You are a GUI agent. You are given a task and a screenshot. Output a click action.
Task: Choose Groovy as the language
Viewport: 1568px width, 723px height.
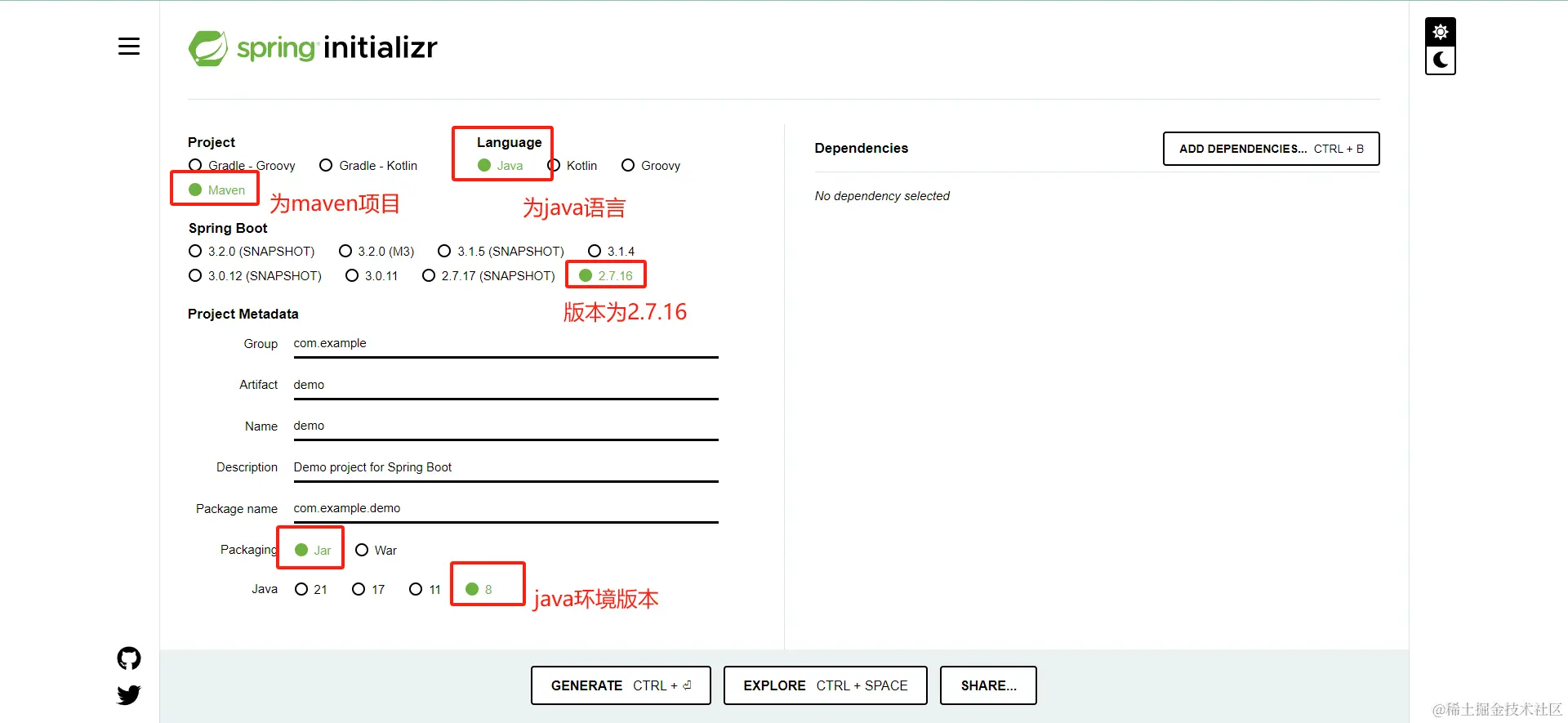651,166
